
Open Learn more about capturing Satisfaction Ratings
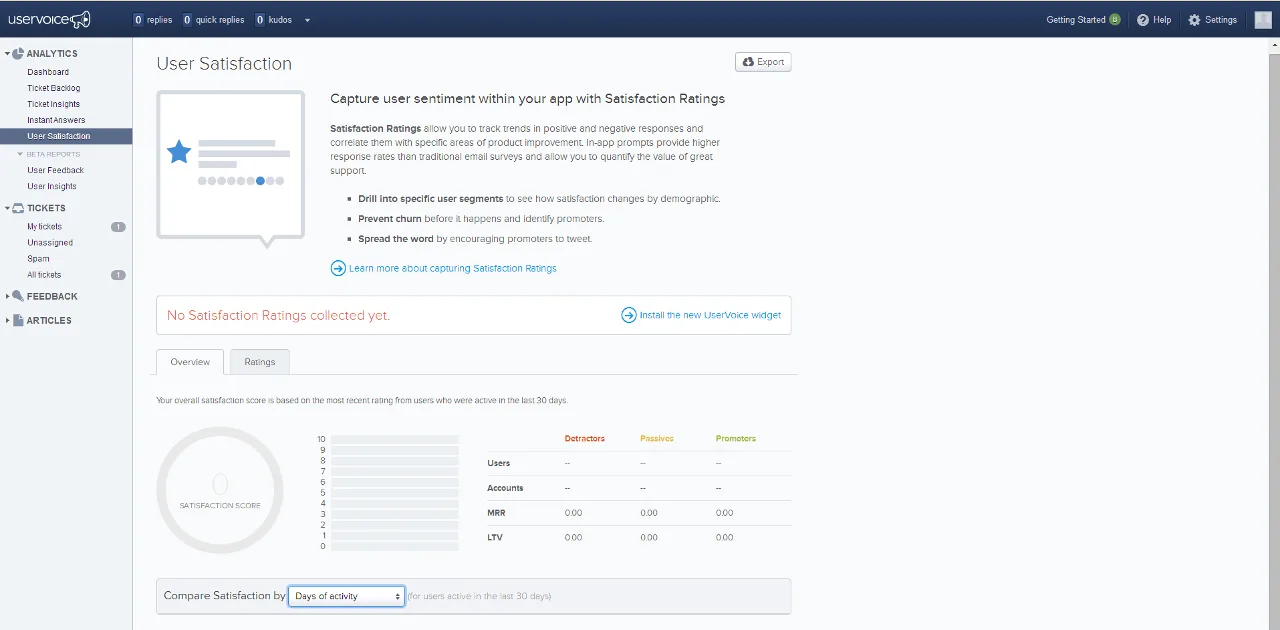tap(453, 268)
